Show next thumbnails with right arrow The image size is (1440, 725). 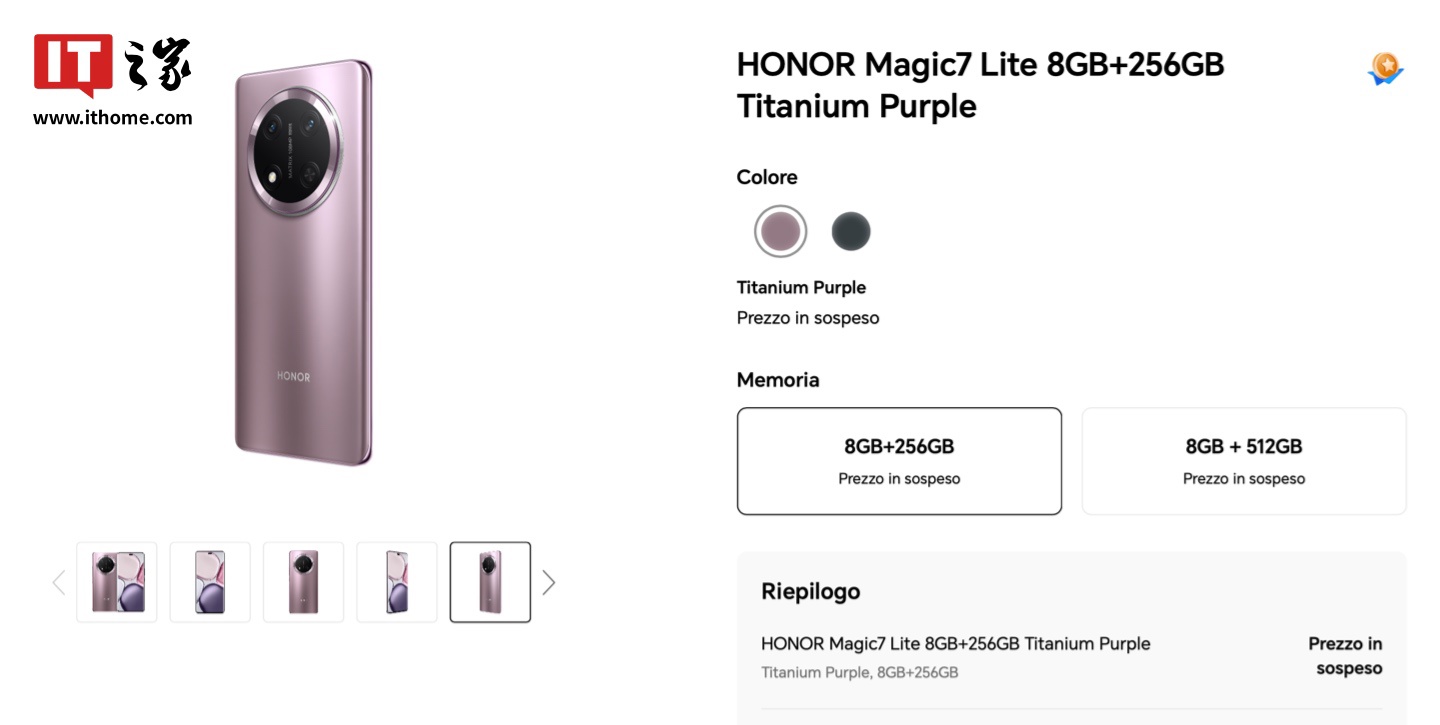click(548, 582)
